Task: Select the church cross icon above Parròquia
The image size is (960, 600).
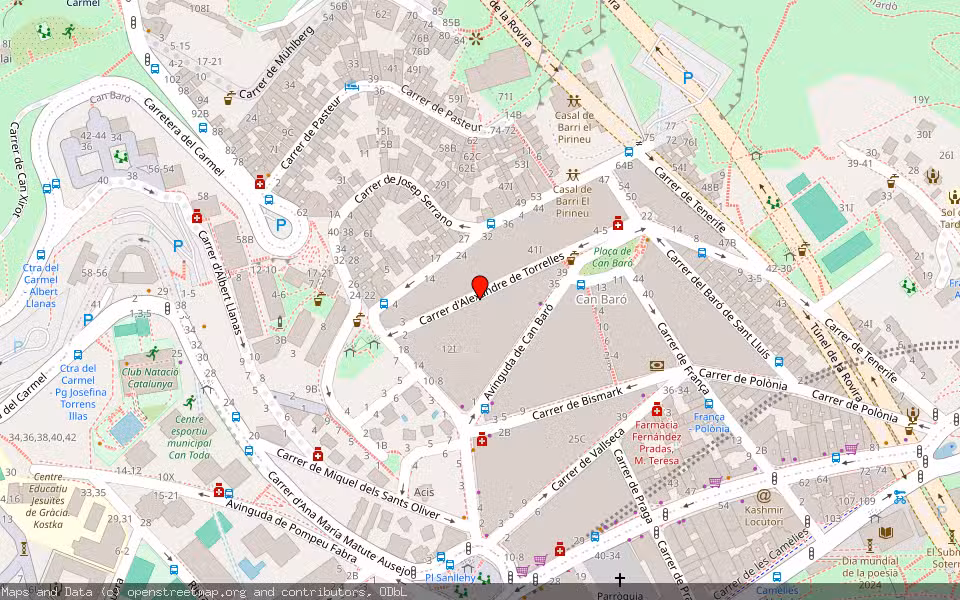Action: point(620,579)
